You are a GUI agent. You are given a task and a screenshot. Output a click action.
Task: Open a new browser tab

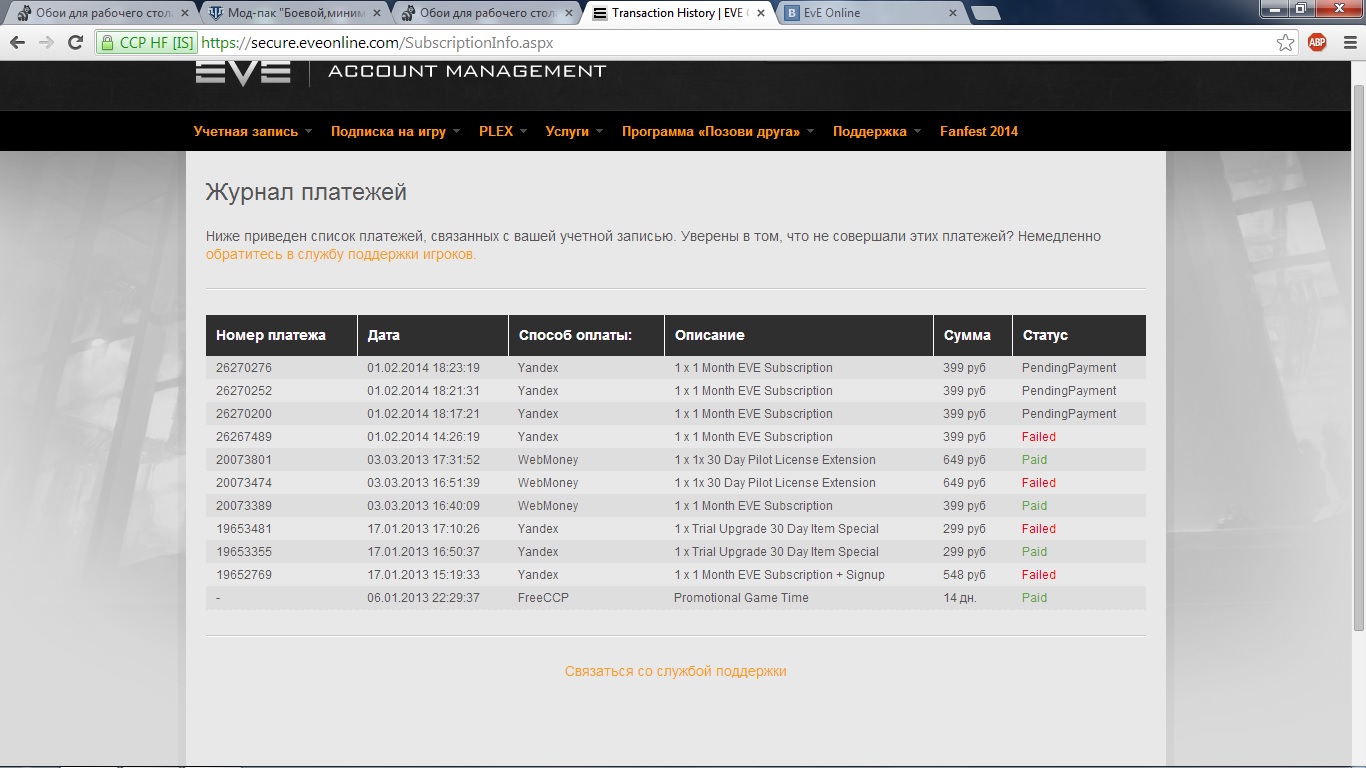click(986, 14)
